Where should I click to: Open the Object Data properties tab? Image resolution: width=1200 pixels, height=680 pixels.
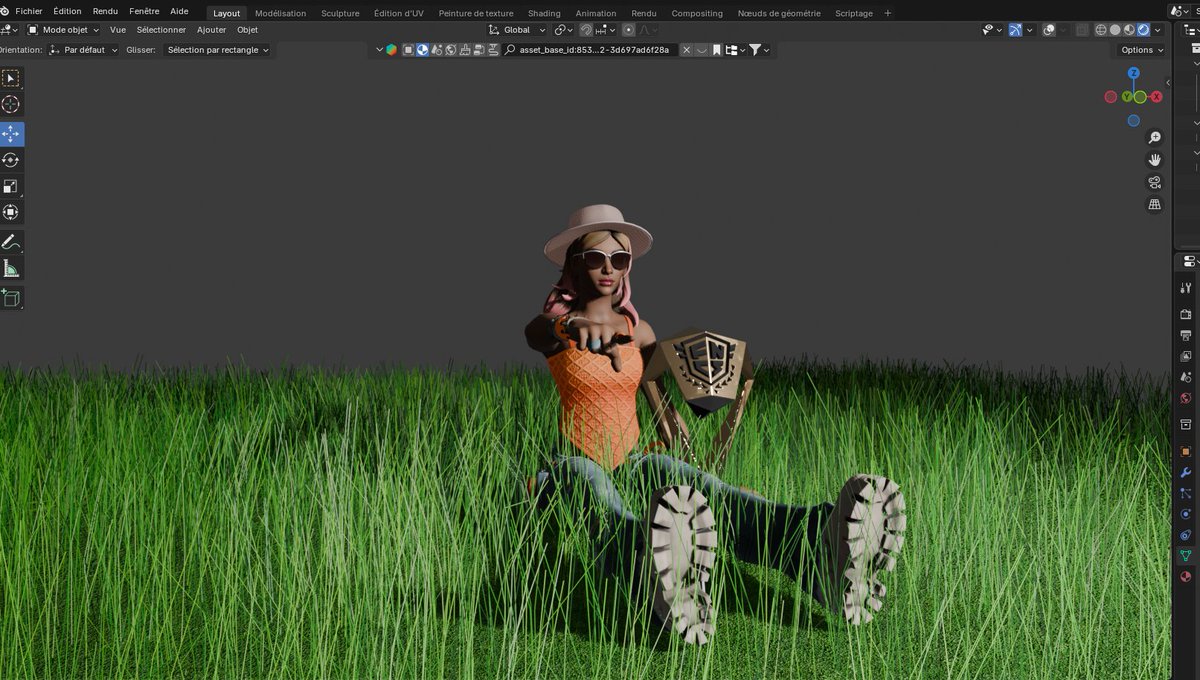tap(1186, 556)
